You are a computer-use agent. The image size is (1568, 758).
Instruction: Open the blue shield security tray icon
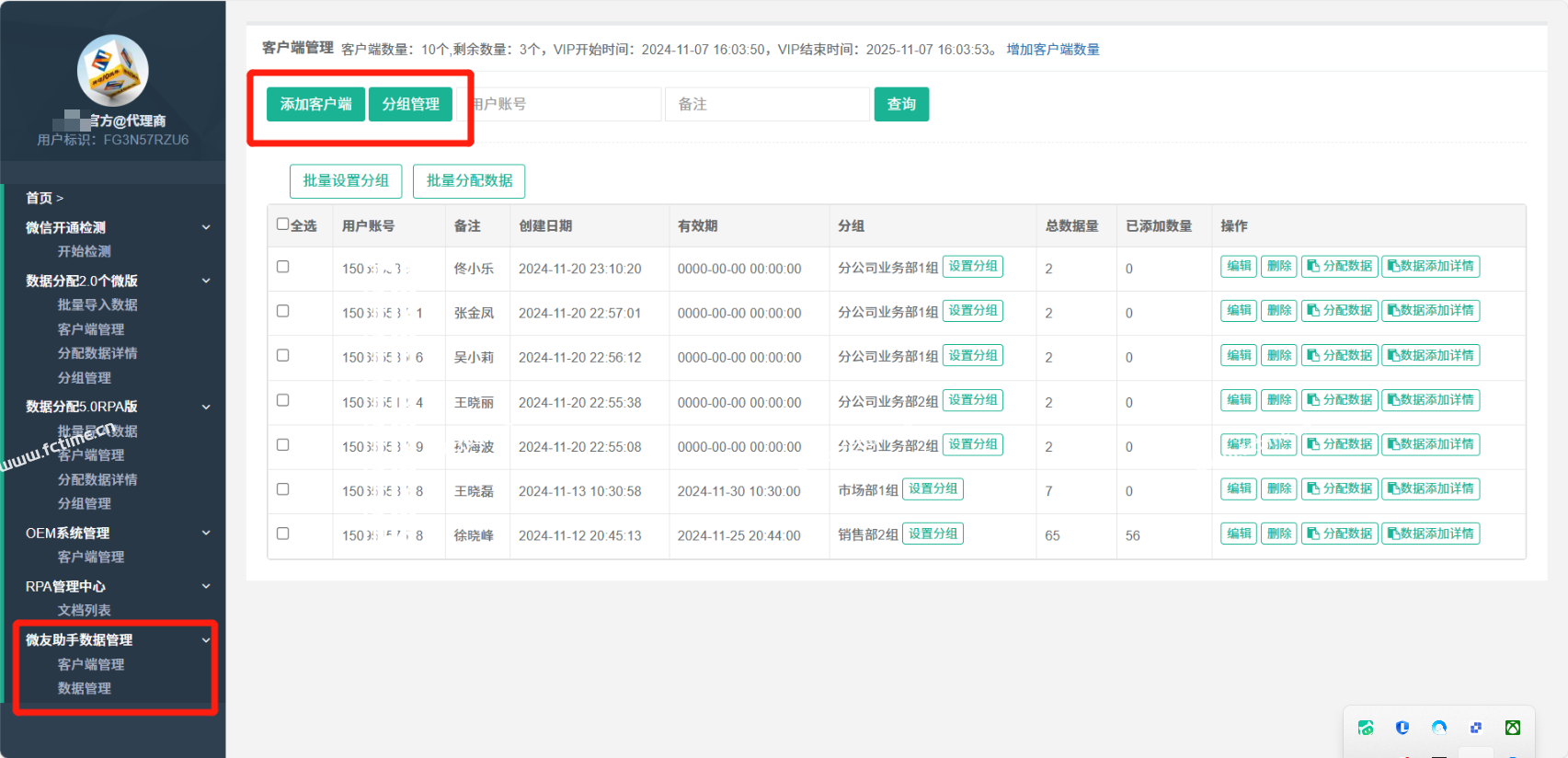point(1402,728)
